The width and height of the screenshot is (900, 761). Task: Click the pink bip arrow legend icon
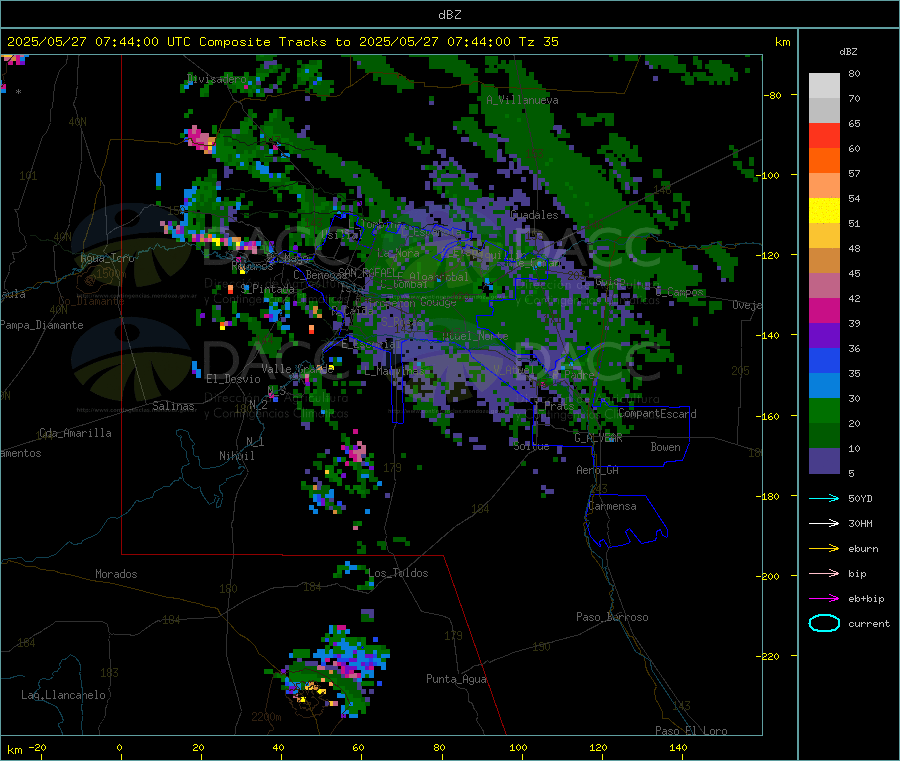pyautogui.click(x=824, y=573)
